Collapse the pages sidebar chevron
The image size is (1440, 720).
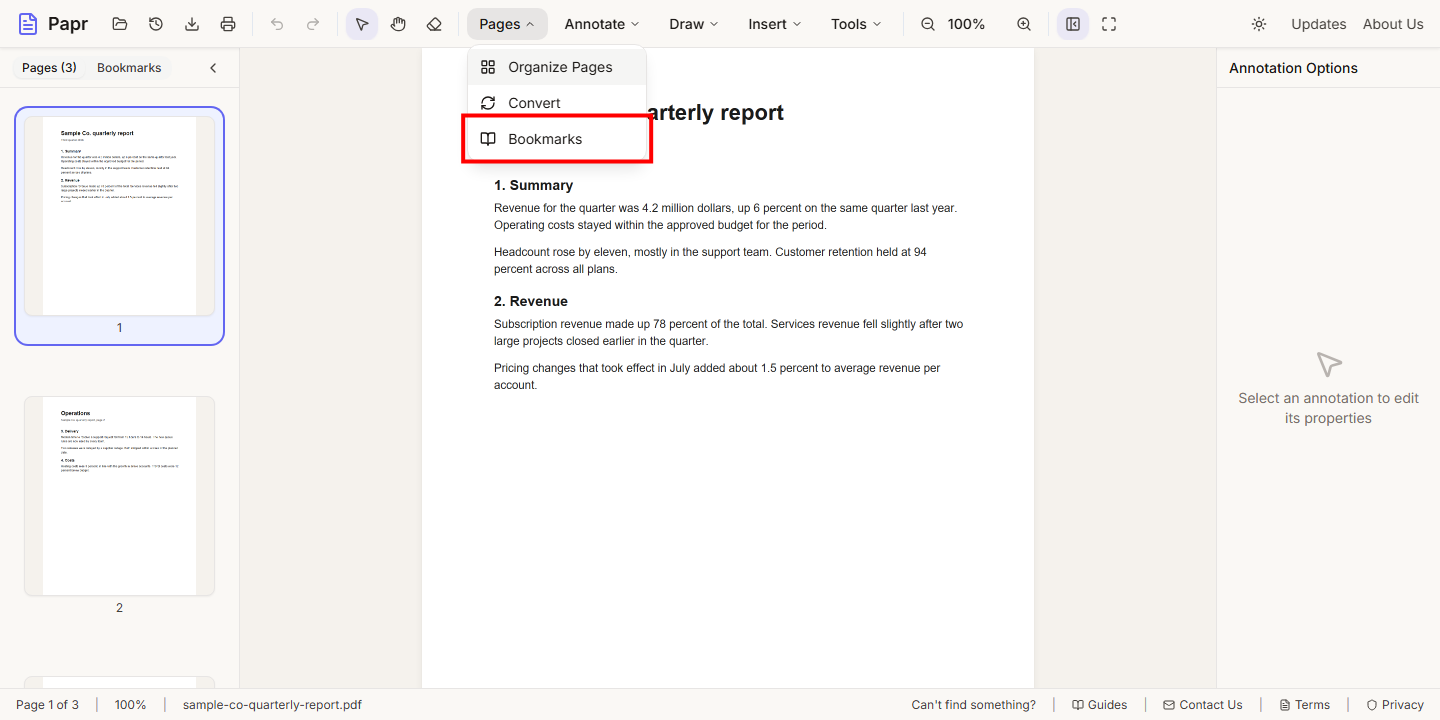pyautogui.click(x=213, y=68)
